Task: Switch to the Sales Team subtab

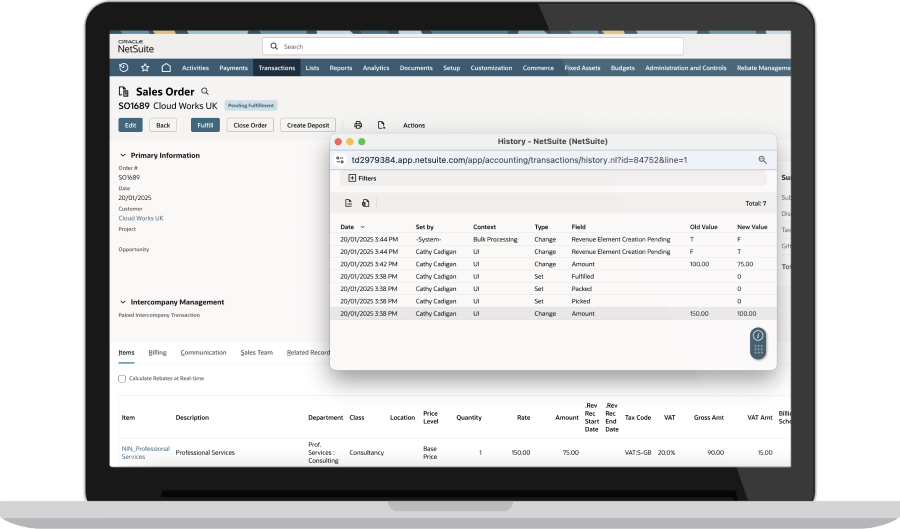Action: click(x=257, y=353)
